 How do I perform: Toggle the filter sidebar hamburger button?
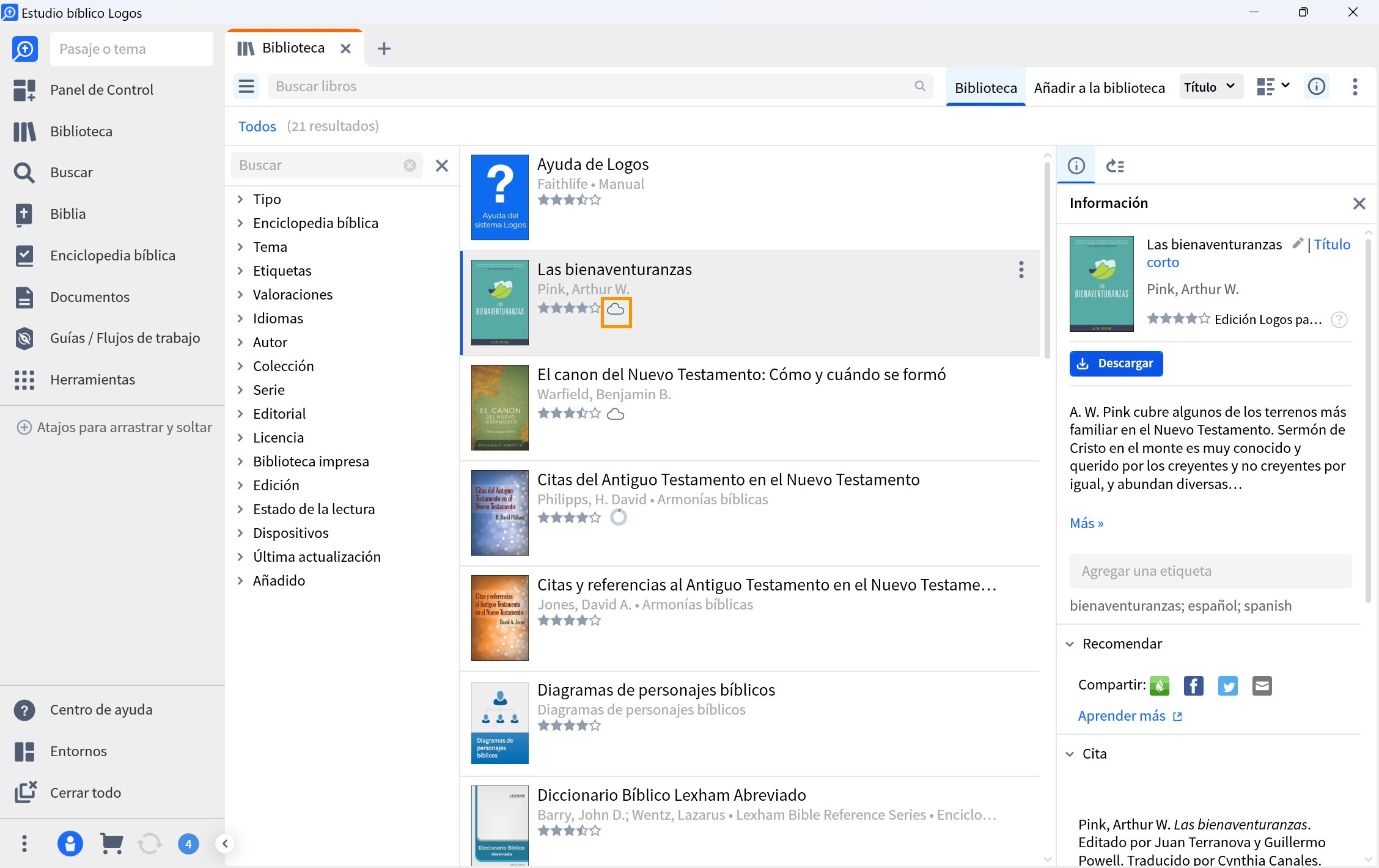[246, 87]
